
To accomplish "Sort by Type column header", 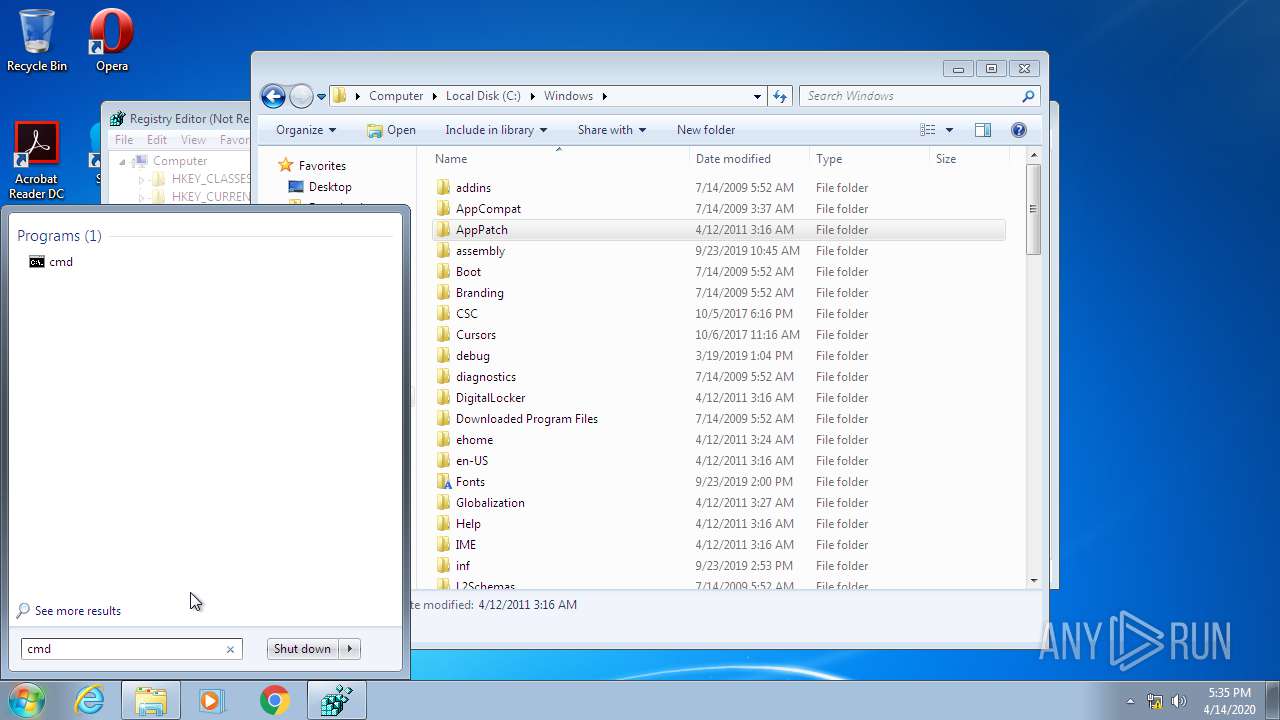I will (x=868, y=159).
